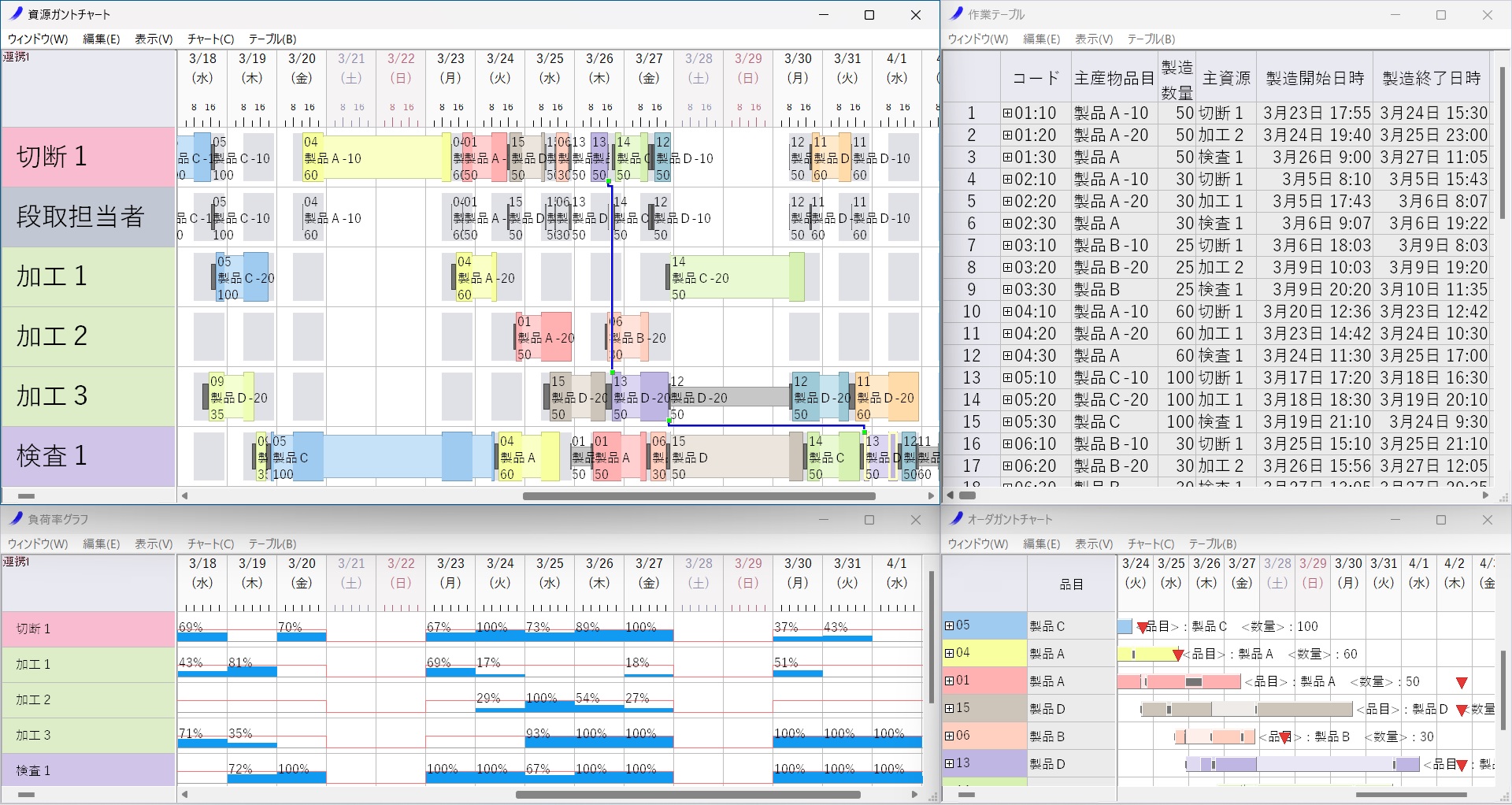Click gray 製品 D-20 order 12 bar on 加工 3

(730, 397)
